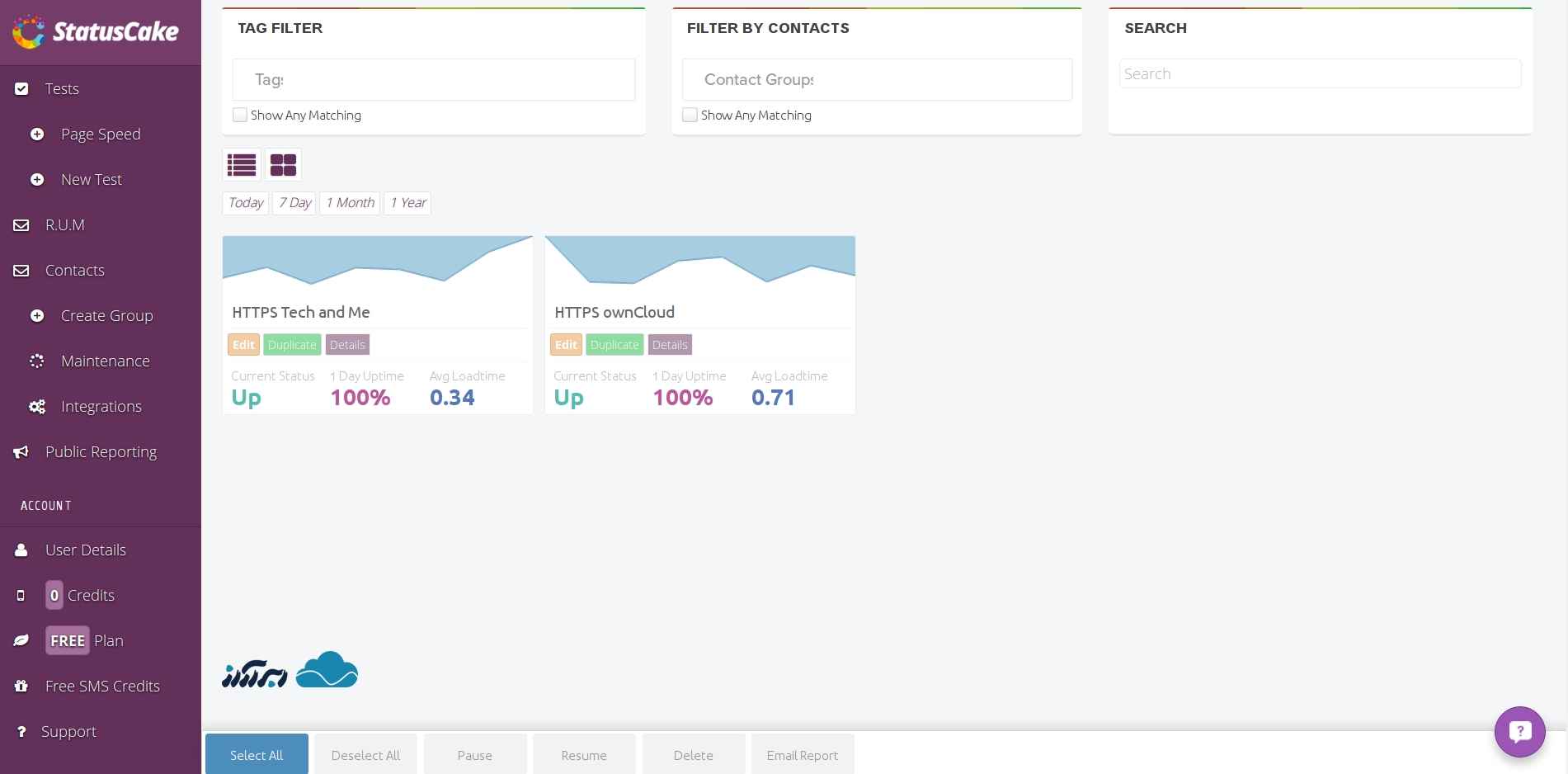Viewport: 1568px width, 774px height.
Task: Click the plus icon beside Page Speed
Action: tap(37, 135)
